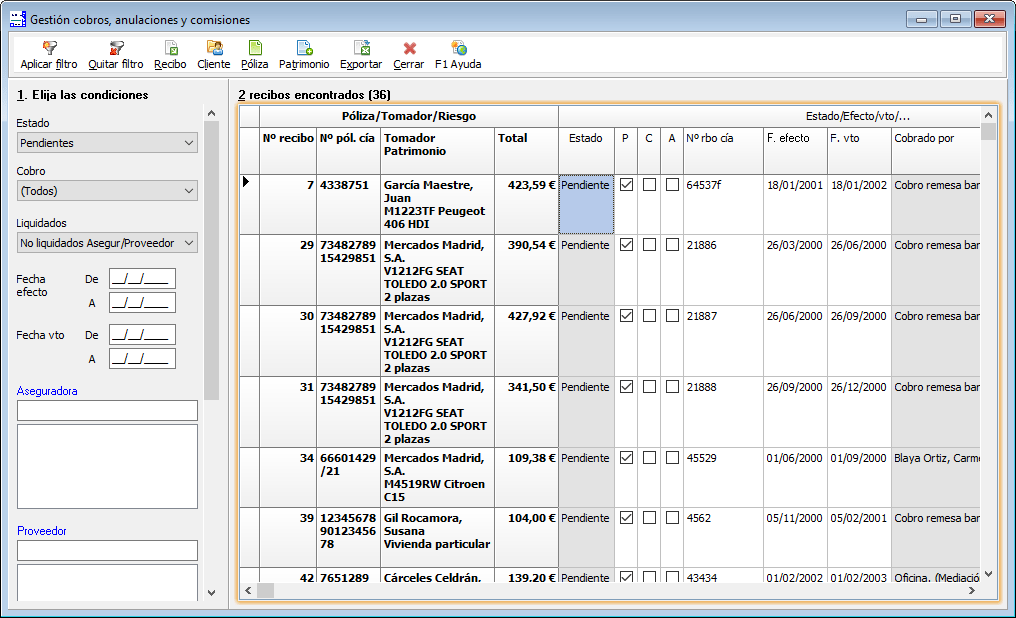Click the Blaya Ortiz cobrado por cell
The image size is (1016, 618).
coord(936,477)
